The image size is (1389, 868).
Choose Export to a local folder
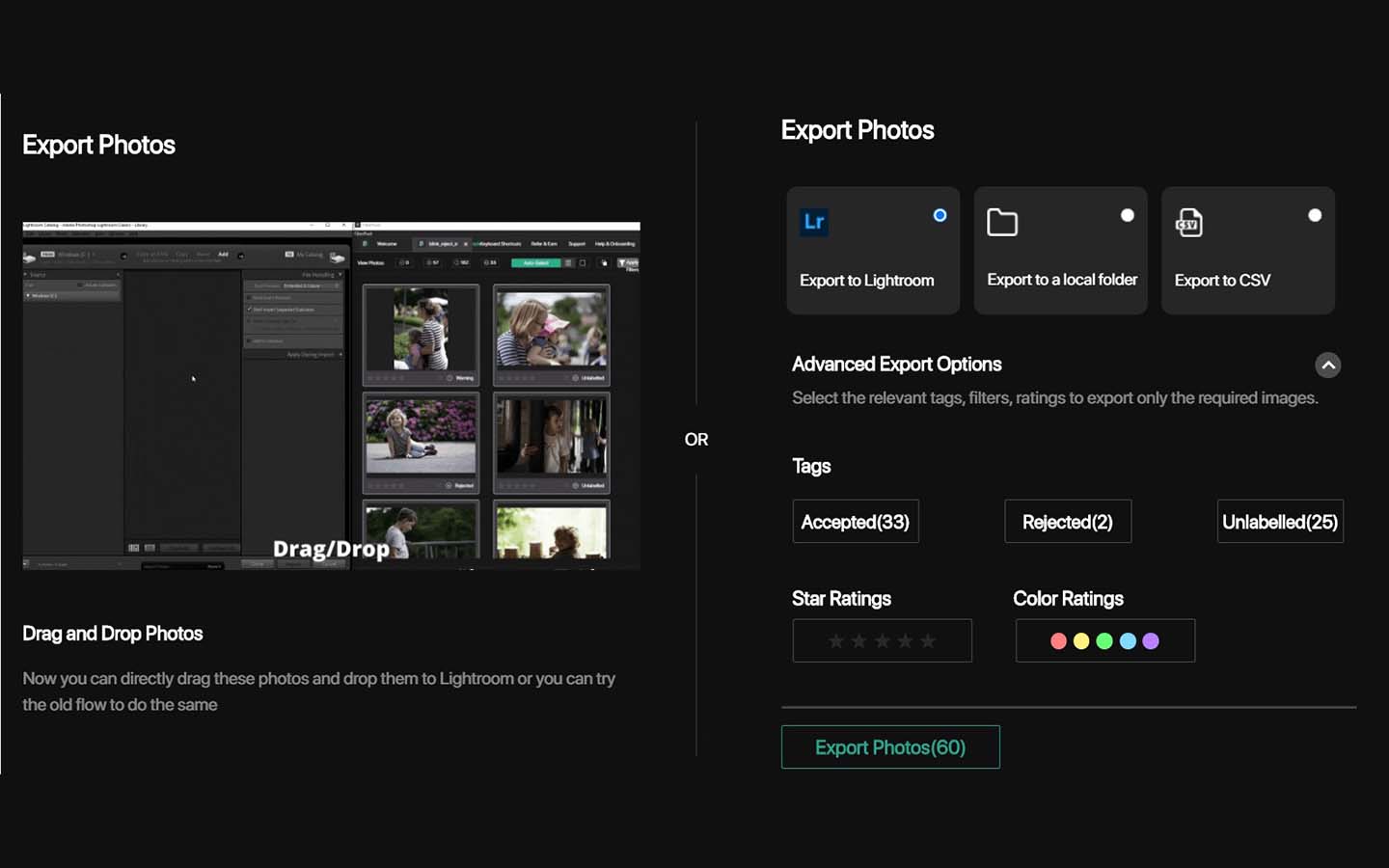tap(1060, 250)
